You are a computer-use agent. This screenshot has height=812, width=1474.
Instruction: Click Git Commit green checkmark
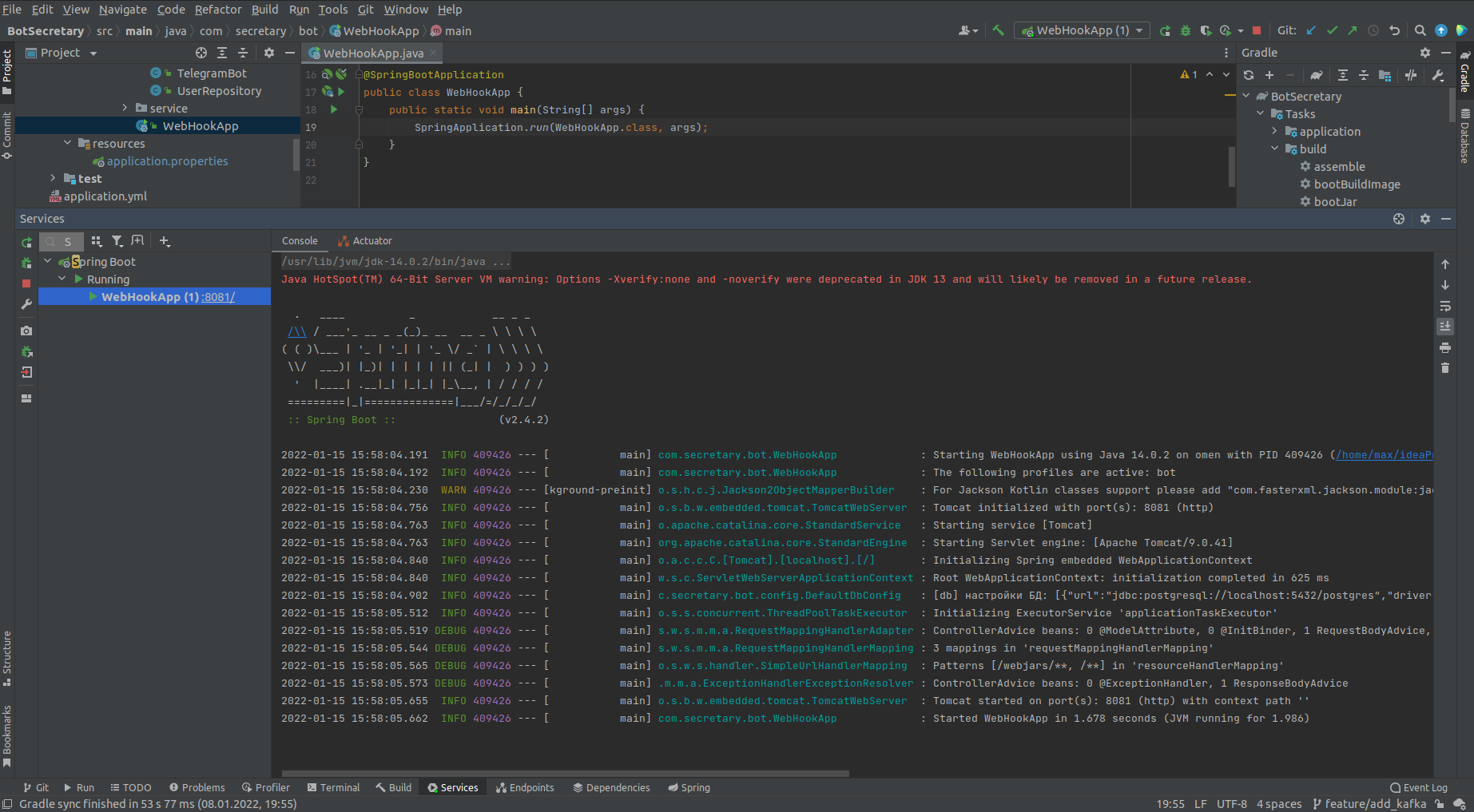tap(1332, 30)
